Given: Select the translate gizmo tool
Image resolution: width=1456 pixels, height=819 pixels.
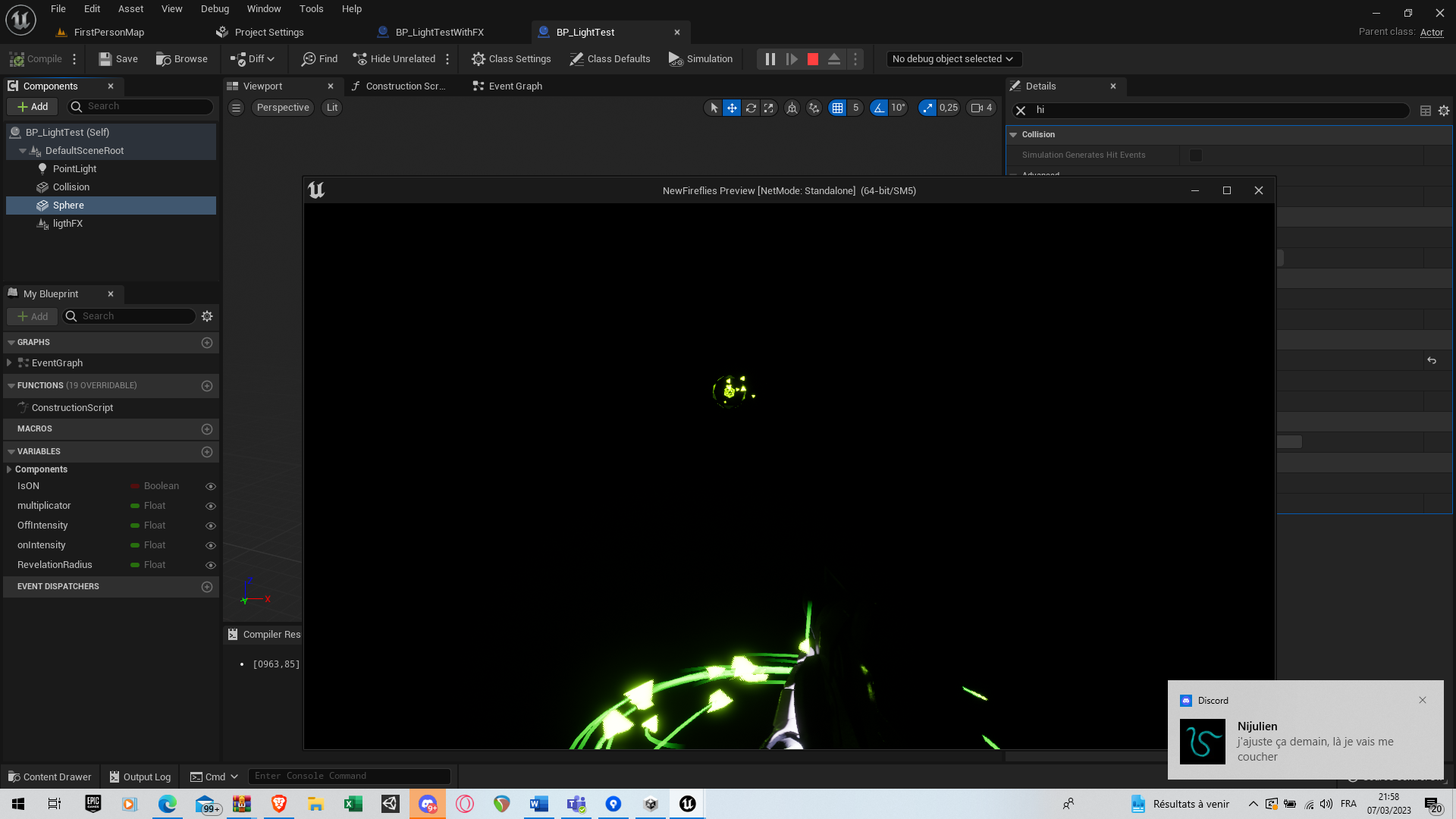Looking at the screenshot, I should click(732, 108).
